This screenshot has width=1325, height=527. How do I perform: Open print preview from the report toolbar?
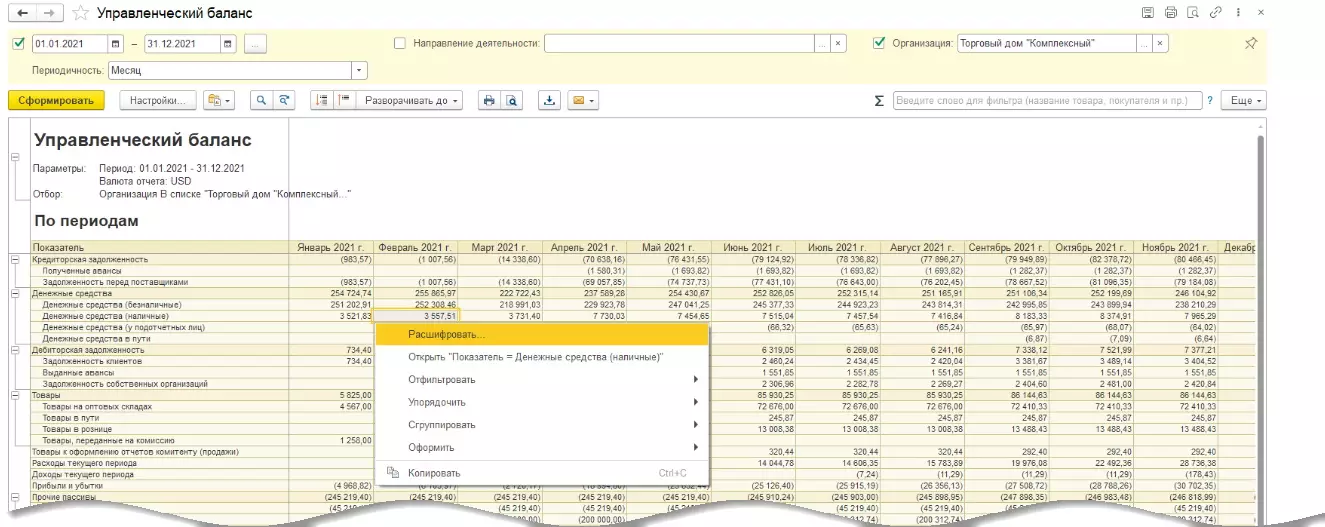(510, 101)
